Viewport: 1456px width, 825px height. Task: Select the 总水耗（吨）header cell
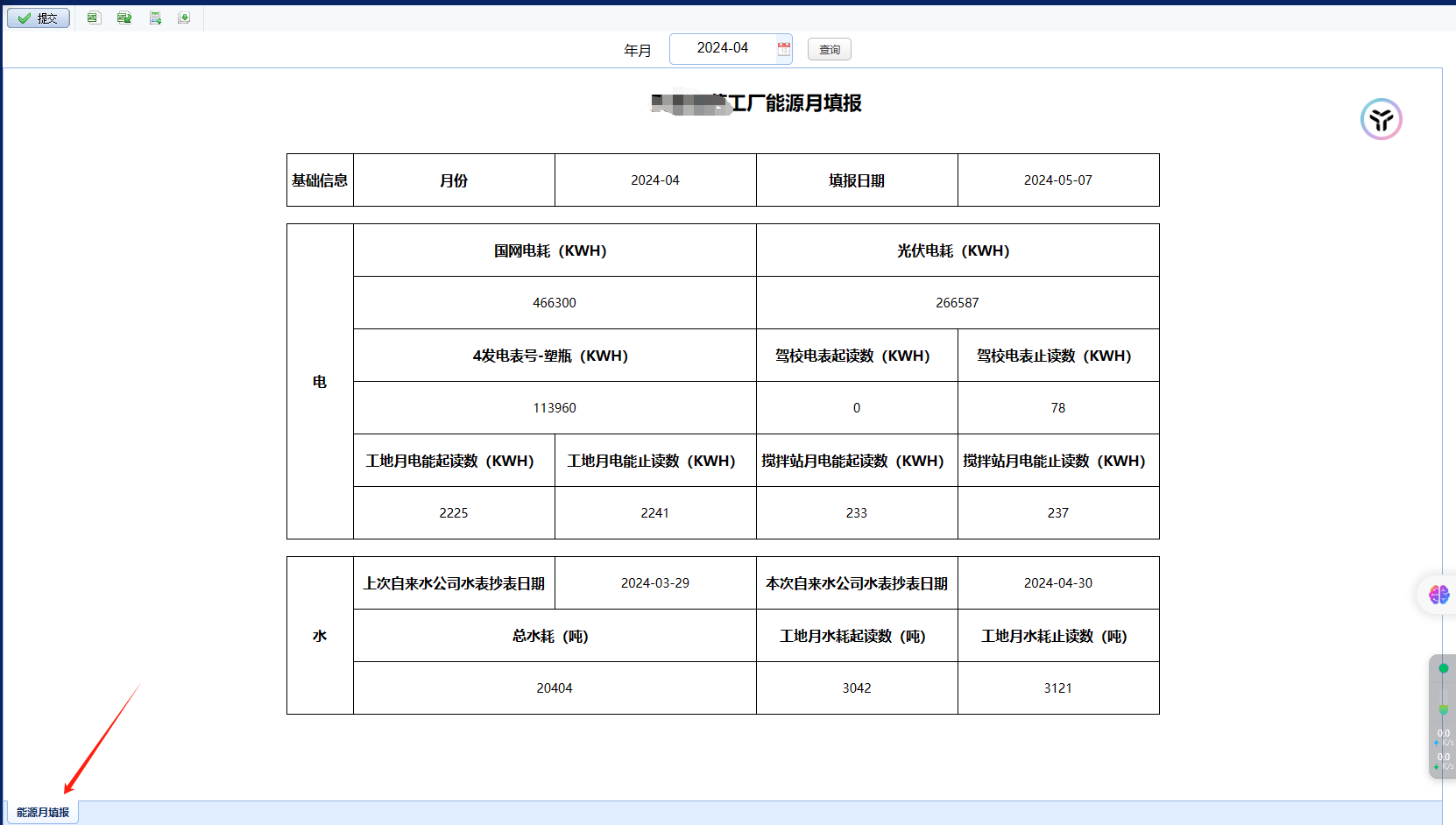tap(555, 636)
